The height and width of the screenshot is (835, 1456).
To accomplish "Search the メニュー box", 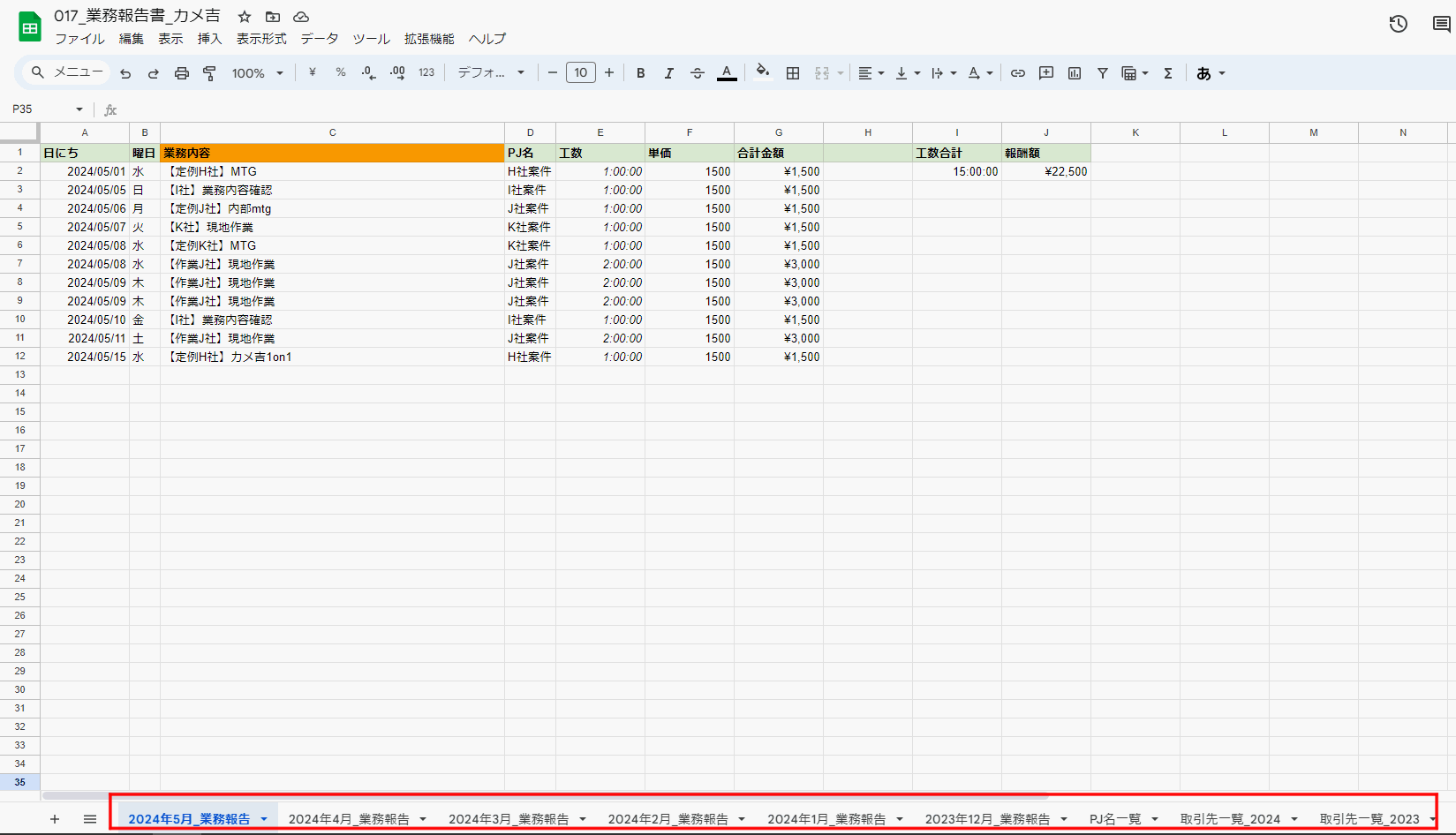I will point(67,72).
